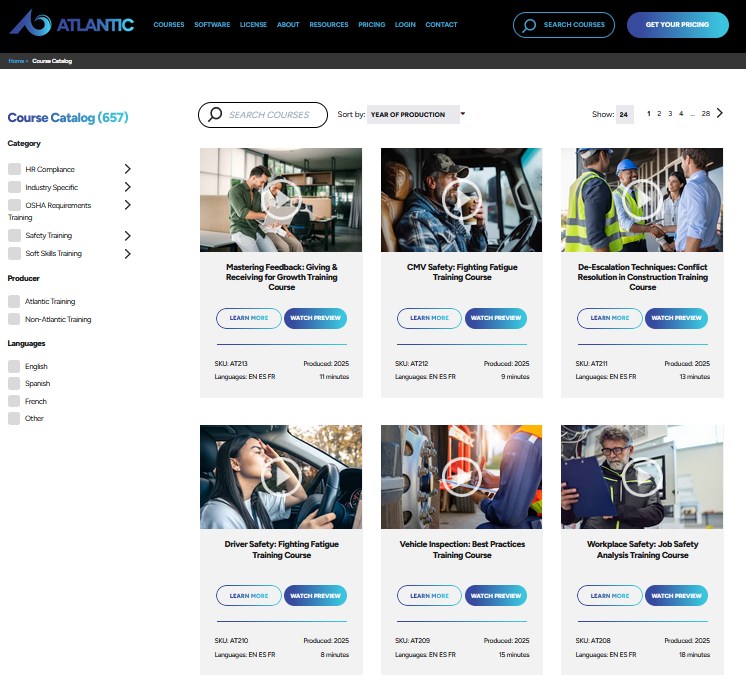Open the Sort by Year of Production dropdown

416,114
